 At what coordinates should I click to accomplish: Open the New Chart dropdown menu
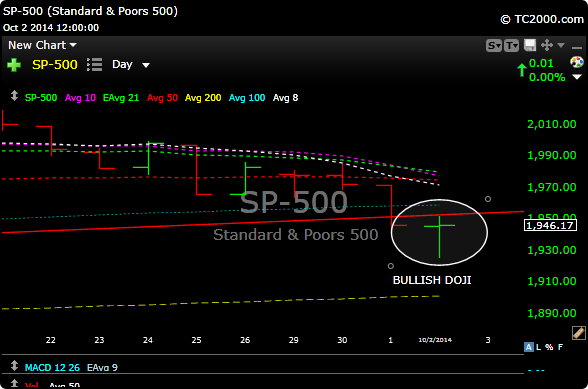click(42, 45)
